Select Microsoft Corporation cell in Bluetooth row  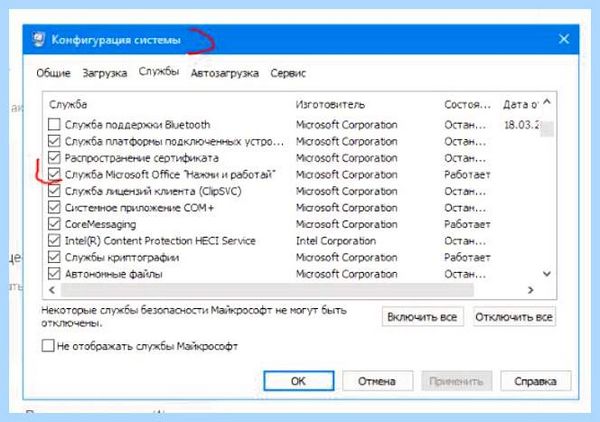[x=347, y=125]
